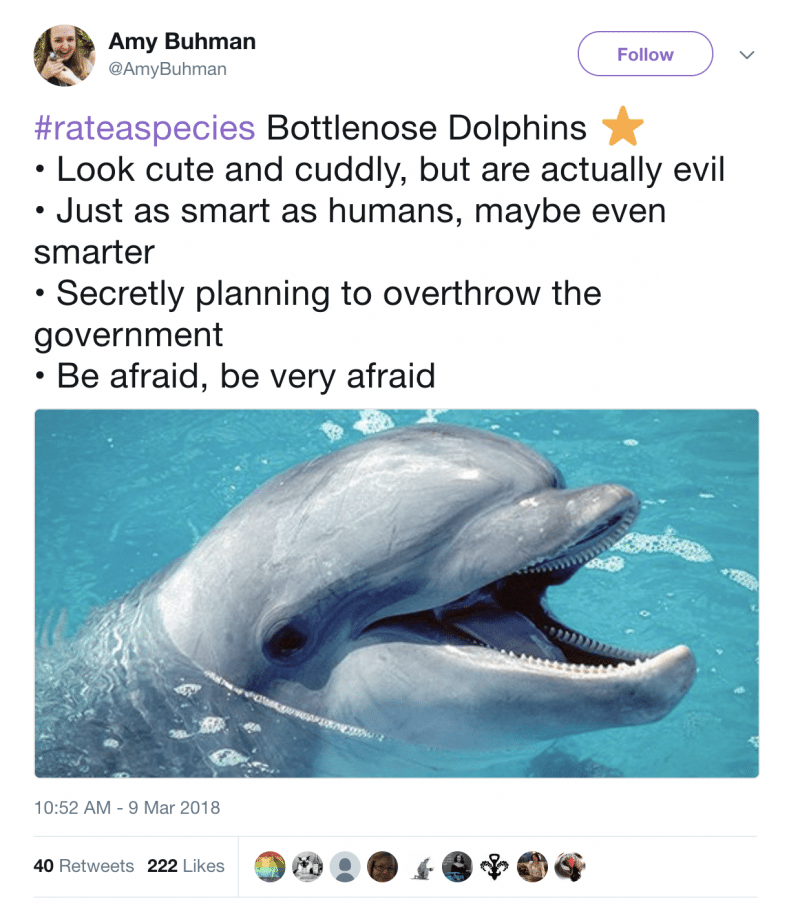The width and height of the screenshot is (800, 912).
Task: Enlarge the dolphin photo in the tweet
Action: click(x=397, y=593)
